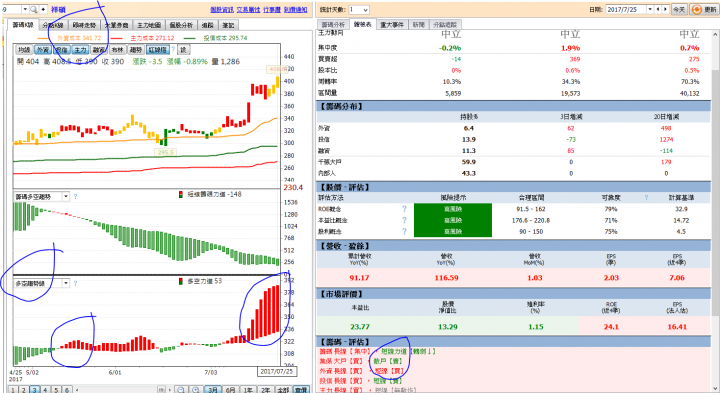
Task: Click the chart scrollbar right arrow
Action: (x=170, y=390)
